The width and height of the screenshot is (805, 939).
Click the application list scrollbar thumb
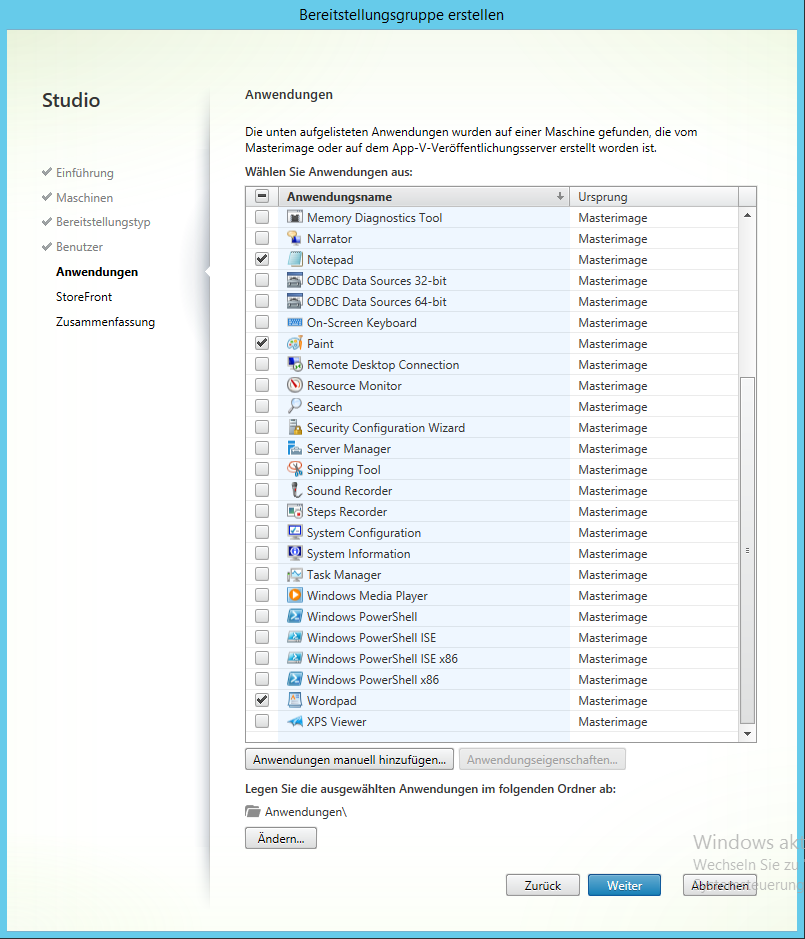click(747, 550)
